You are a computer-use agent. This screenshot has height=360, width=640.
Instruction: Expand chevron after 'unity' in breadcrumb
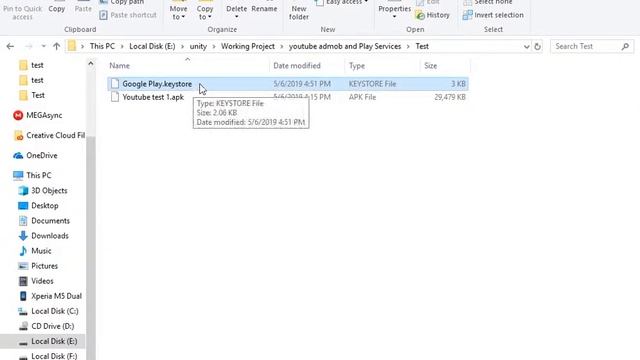[214, 47]
